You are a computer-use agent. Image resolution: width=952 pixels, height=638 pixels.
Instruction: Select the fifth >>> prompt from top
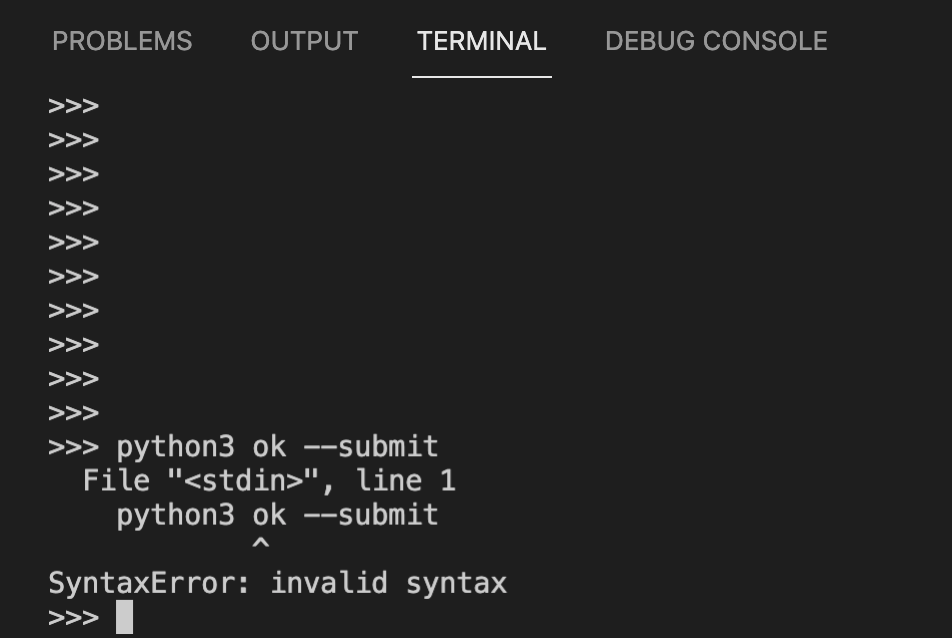tap(72, 242)
